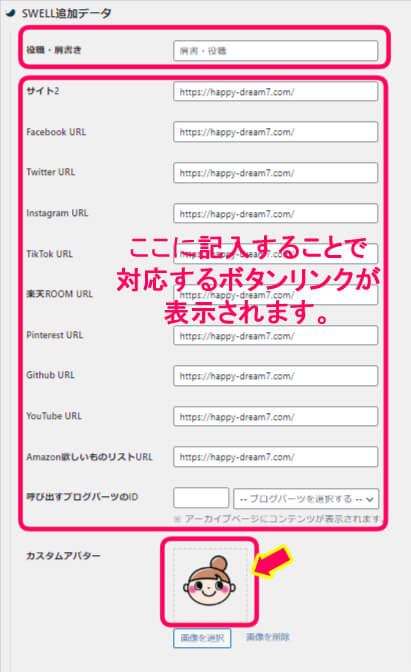The height and width of the screenshot is (672, 411).
Task: Focus the Github URL text box
Action: 276,376
